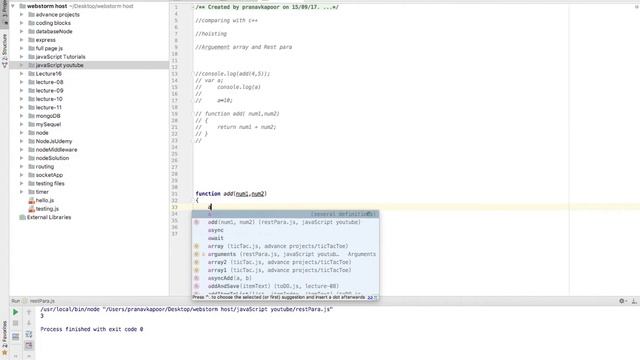Click the Stop process icon in Run panel
This screenshot has height=360, width=640.
(16, 323)
